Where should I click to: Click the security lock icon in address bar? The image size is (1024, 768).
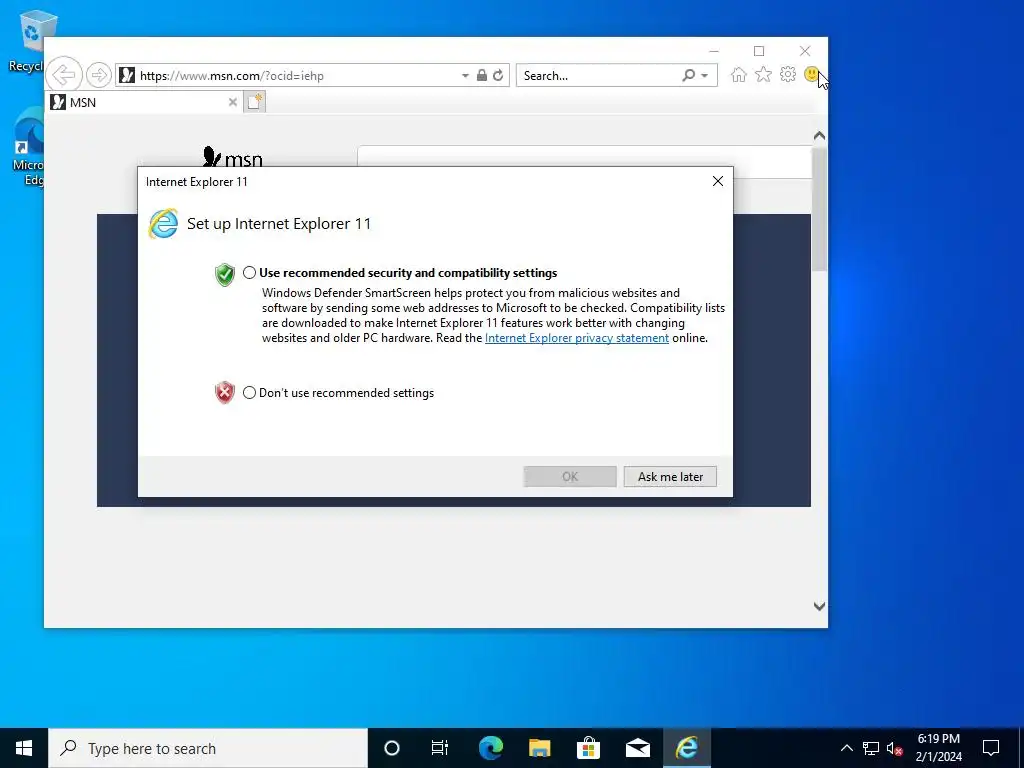click(x=481, y=75)
